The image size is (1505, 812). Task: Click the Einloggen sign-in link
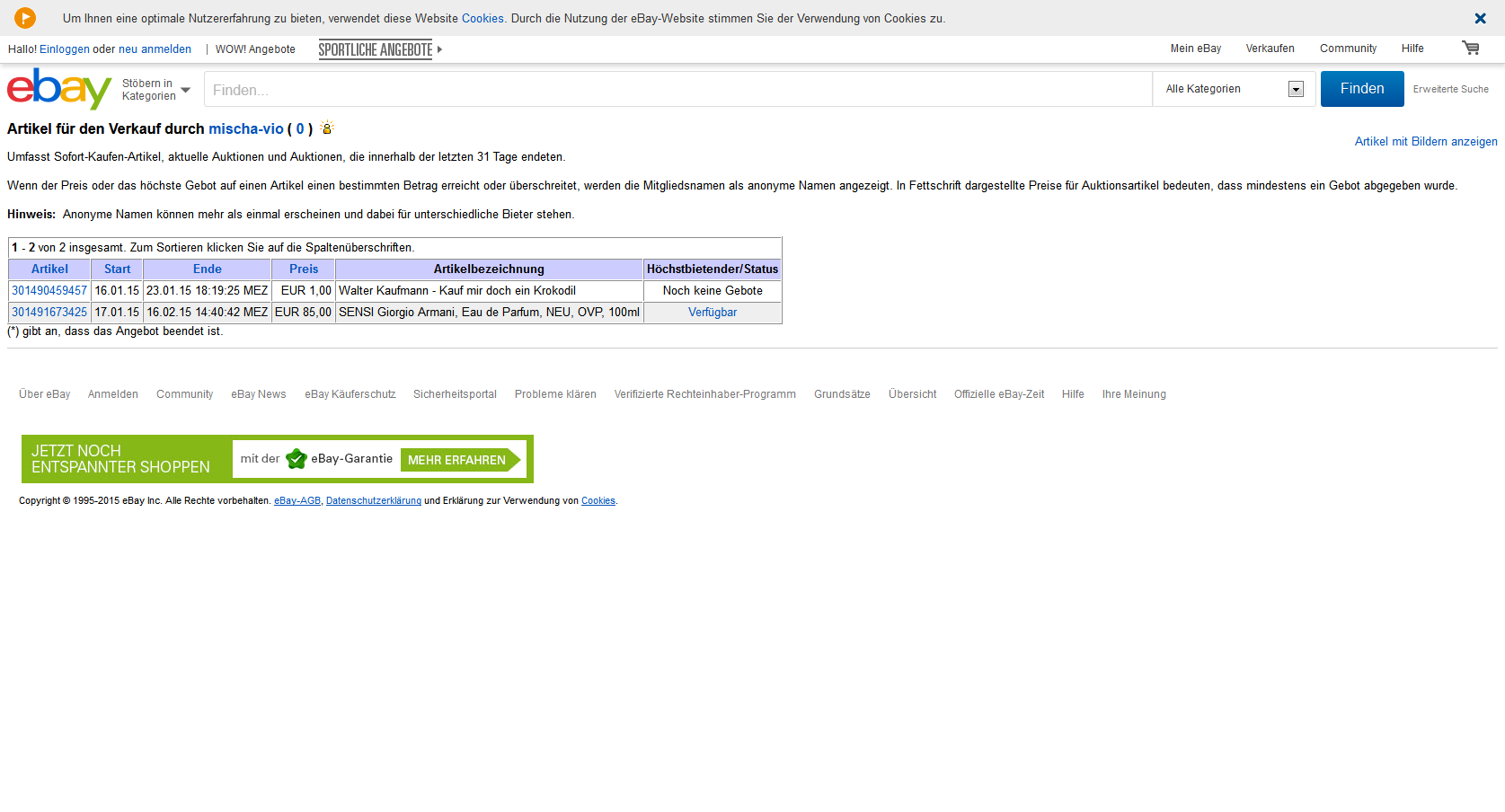click(65, 49)
